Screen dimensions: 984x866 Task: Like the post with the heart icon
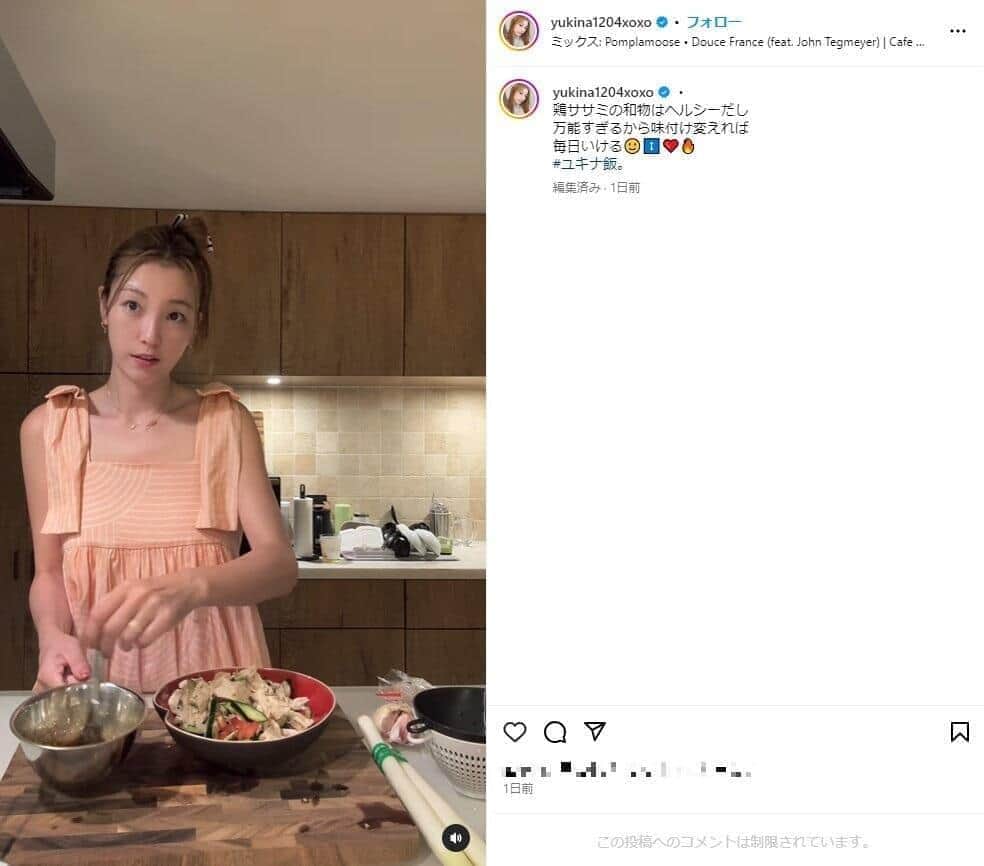(x=515, y=732)
